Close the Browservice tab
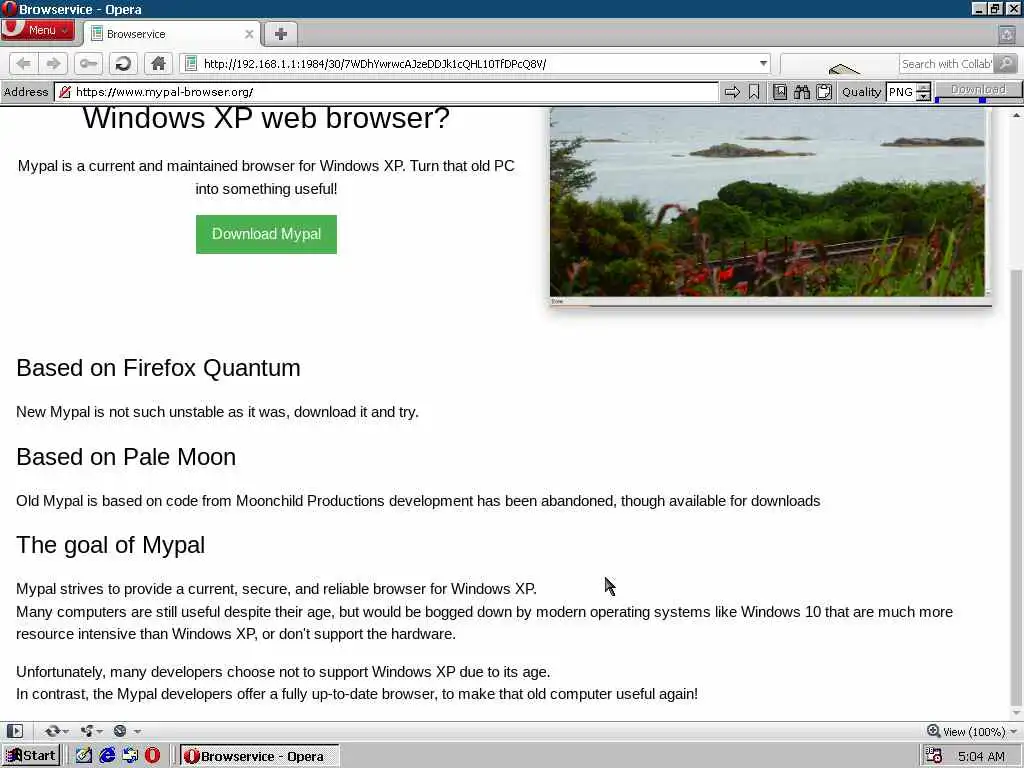 (249, 34)
